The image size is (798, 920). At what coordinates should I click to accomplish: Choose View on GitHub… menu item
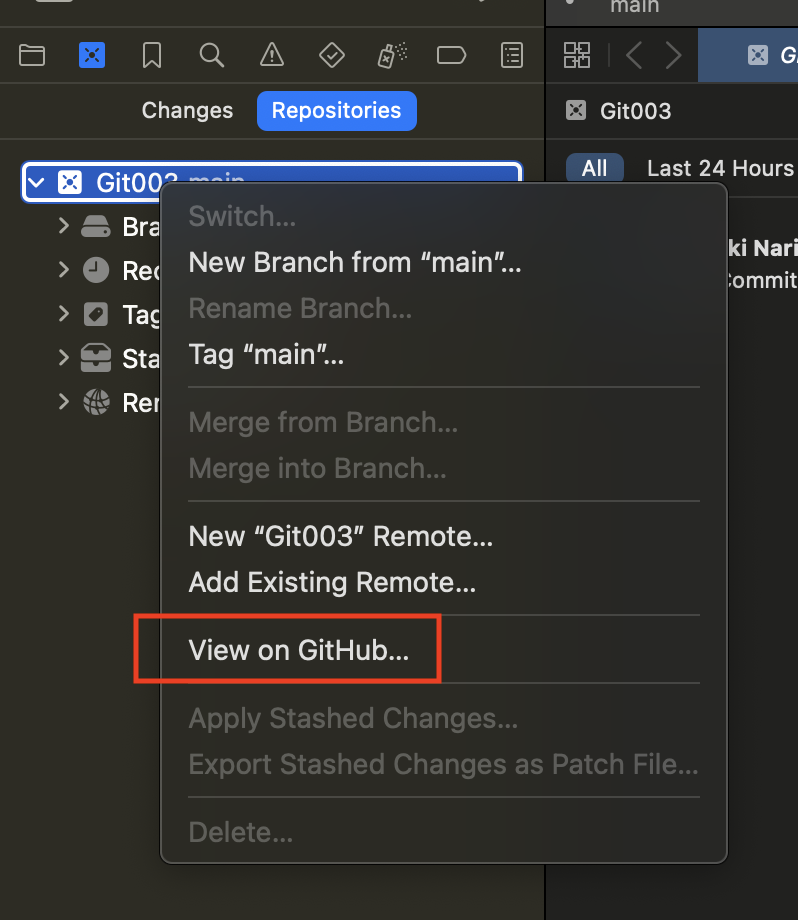444,650
